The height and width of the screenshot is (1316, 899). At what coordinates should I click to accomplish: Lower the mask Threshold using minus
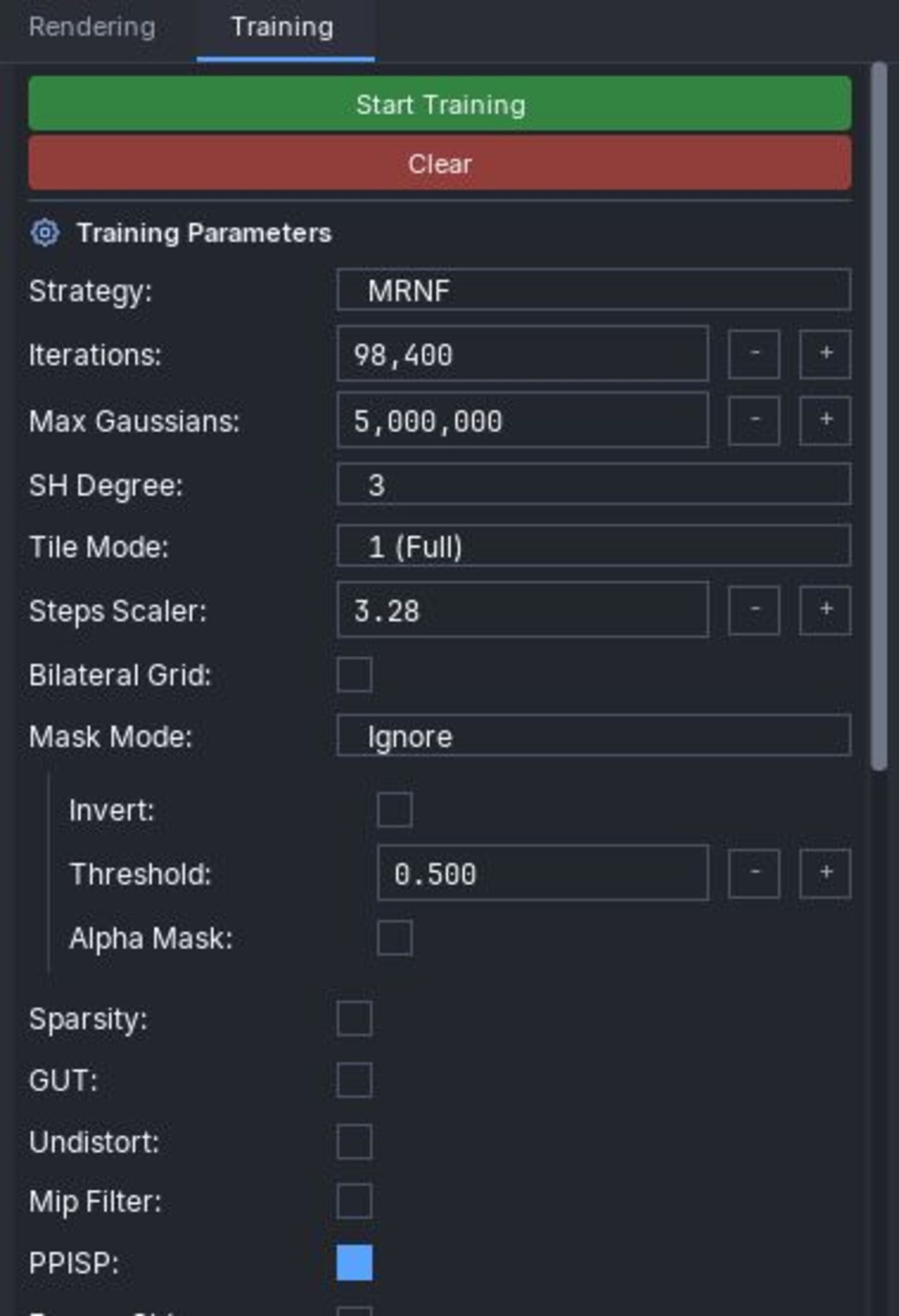click(x=754, y=873)
